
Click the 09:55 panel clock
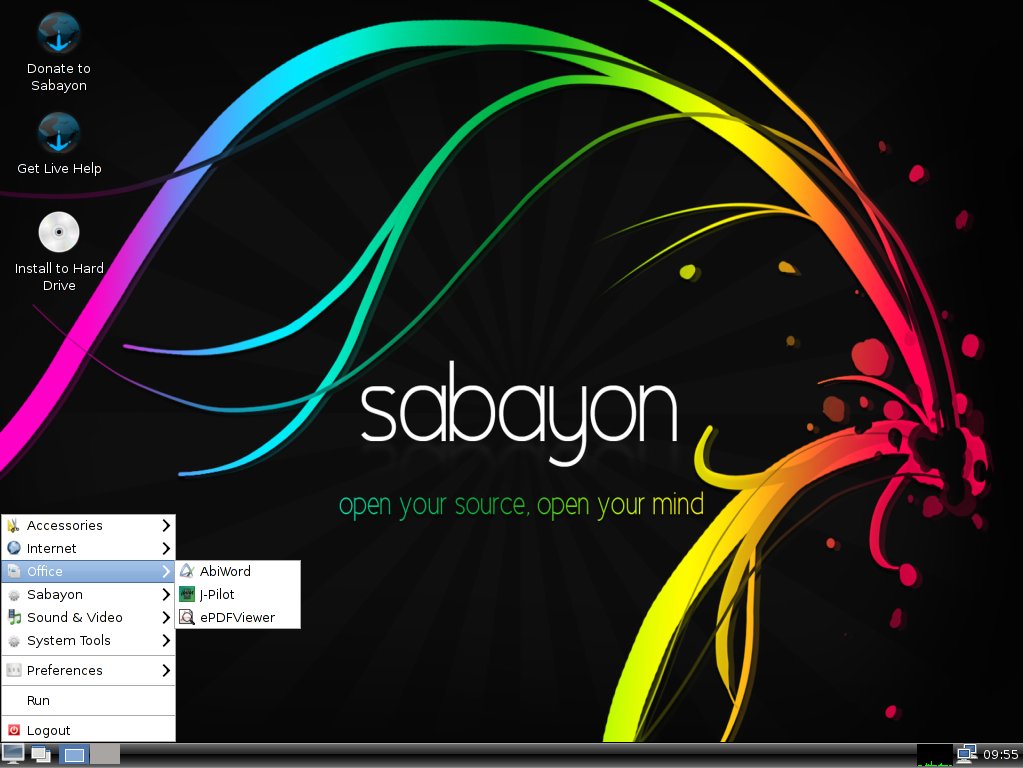pos(1000,755)
